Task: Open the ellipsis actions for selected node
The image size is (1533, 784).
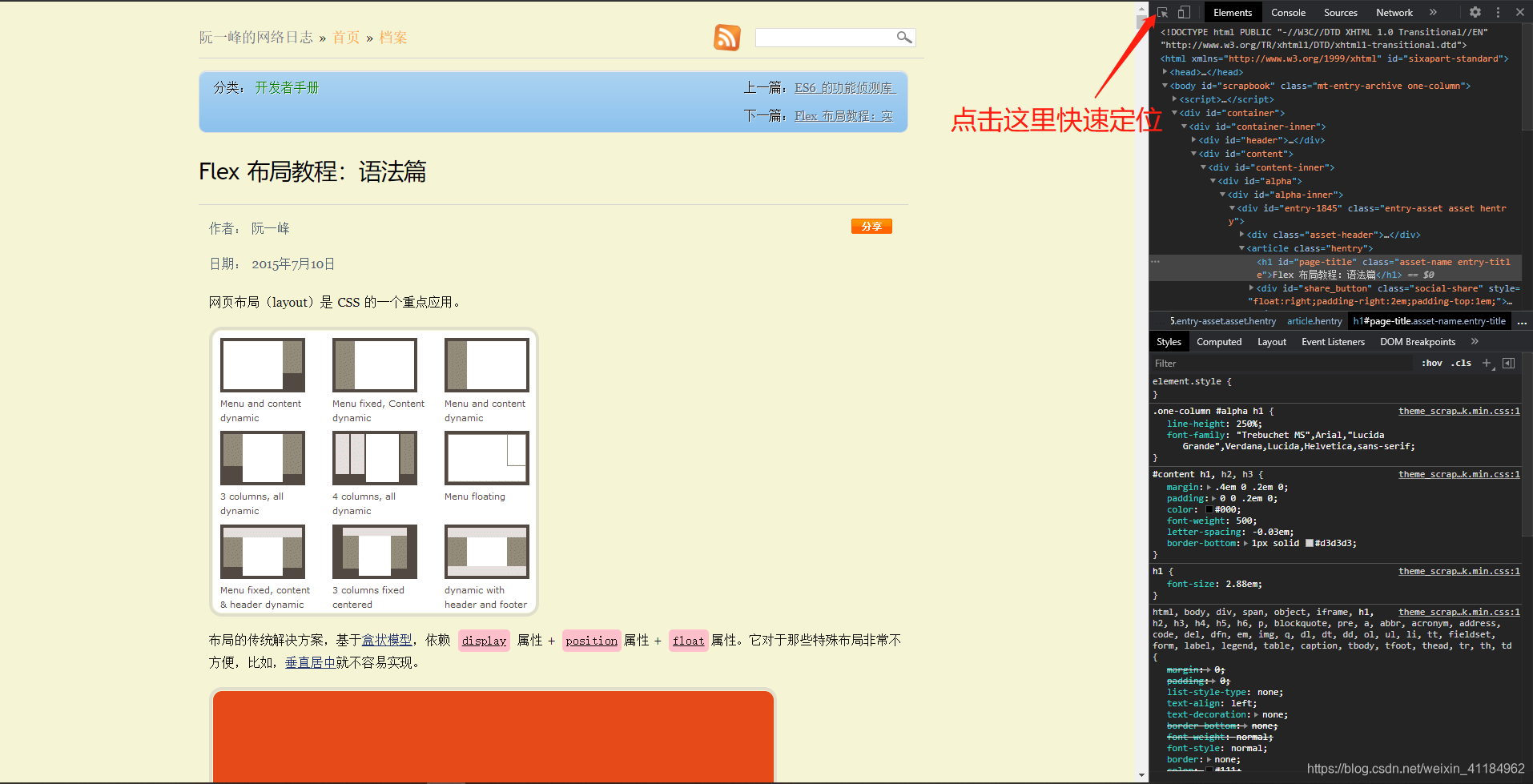Action: (x=1155, y=262)
